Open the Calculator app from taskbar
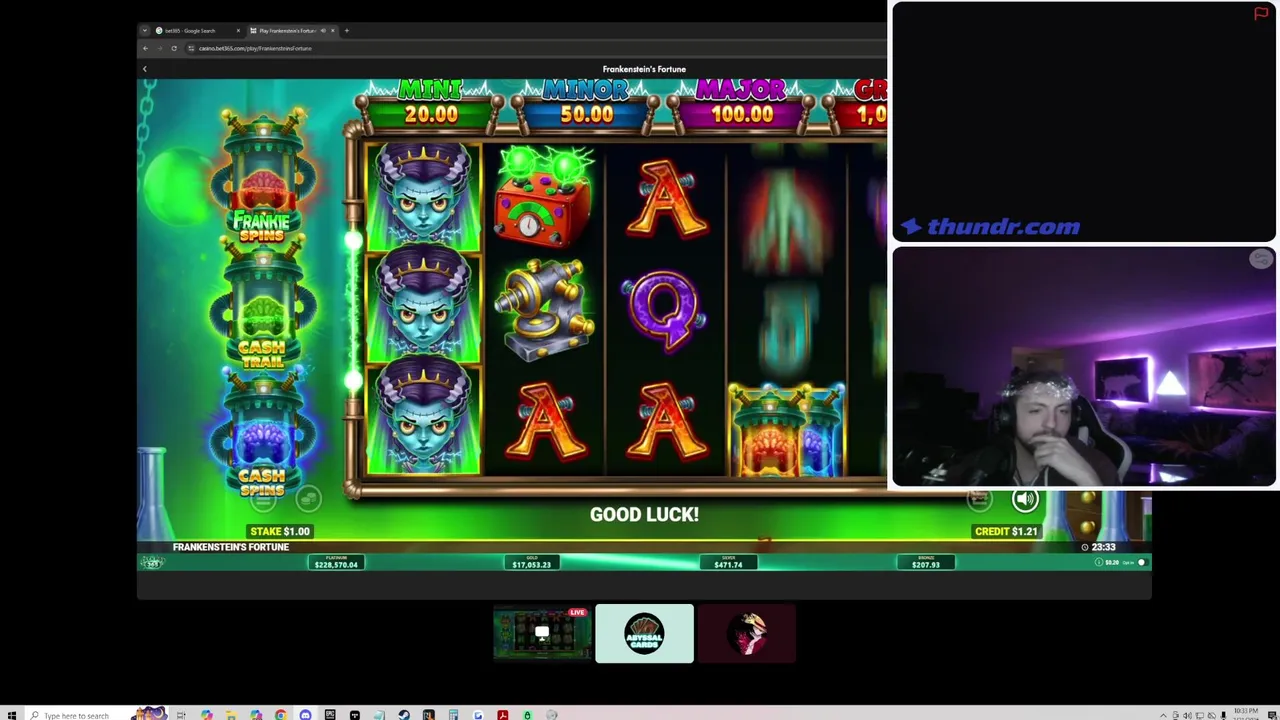The image size is (1280, 720). click(453, 715)
